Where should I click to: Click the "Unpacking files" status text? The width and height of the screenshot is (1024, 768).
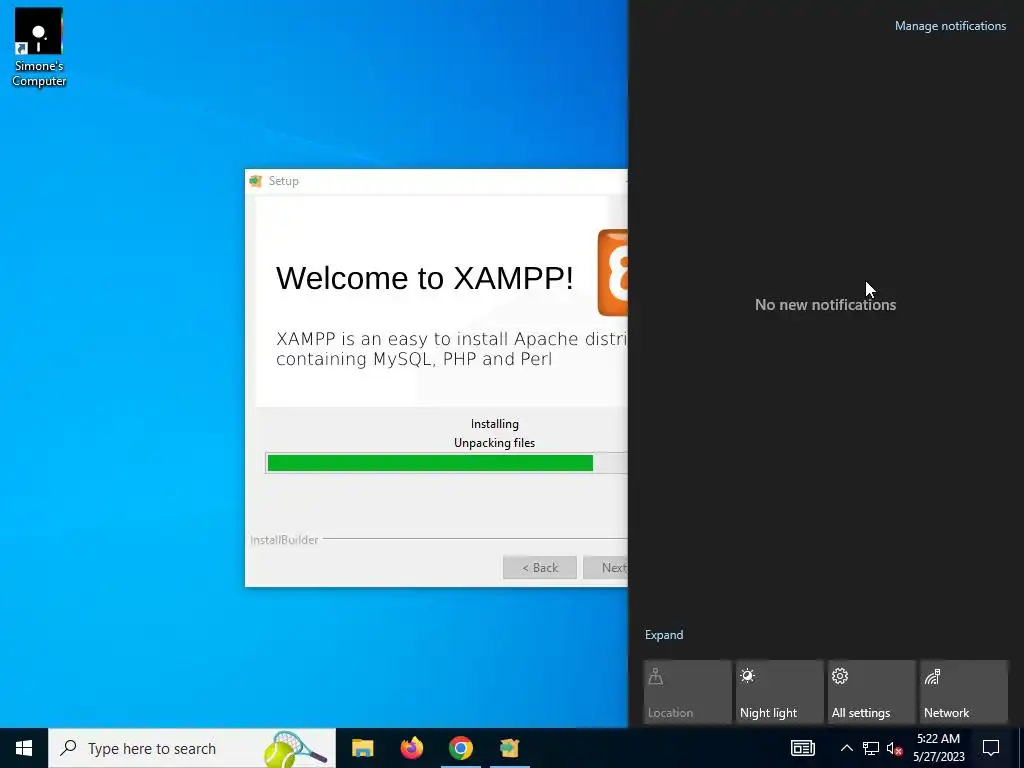[x=494, y=443]
